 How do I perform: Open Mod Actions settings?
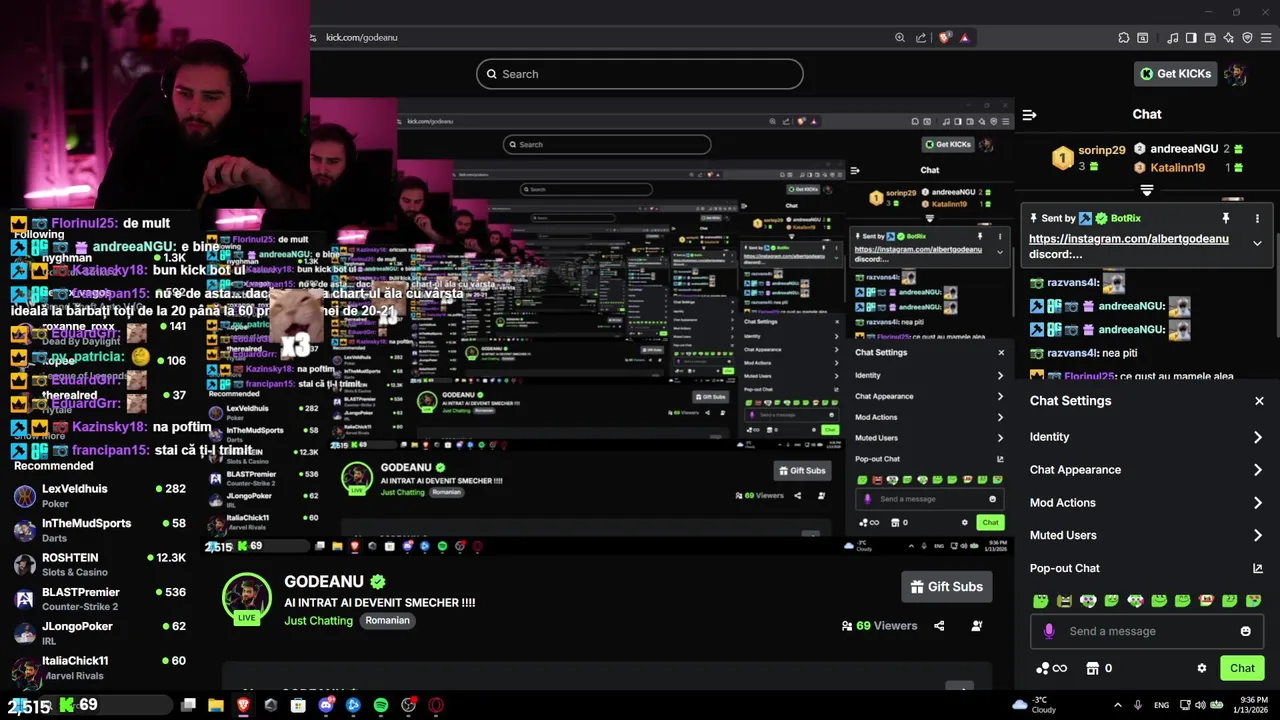(1146, 503)
